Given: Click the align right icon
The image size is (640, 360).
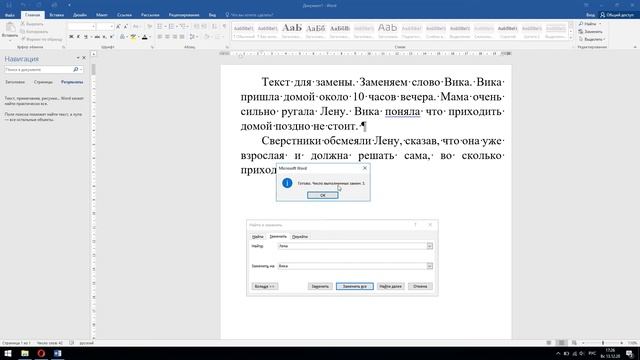Looking at the screenshot, I should (175, 37).
